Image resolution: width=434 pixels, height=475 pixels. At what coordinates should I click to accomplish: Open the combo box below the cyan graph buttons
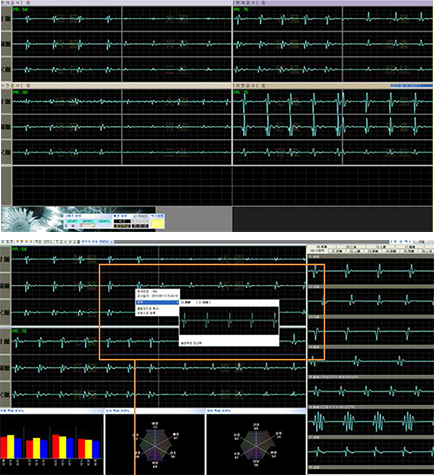click(88, 226)
